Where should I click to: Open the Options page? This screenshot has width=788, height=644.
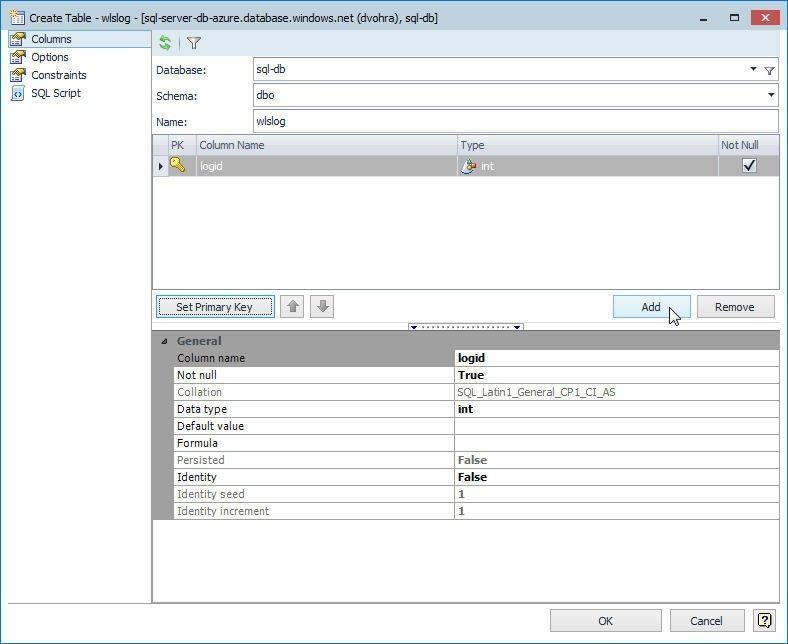[x=50, y=57]
